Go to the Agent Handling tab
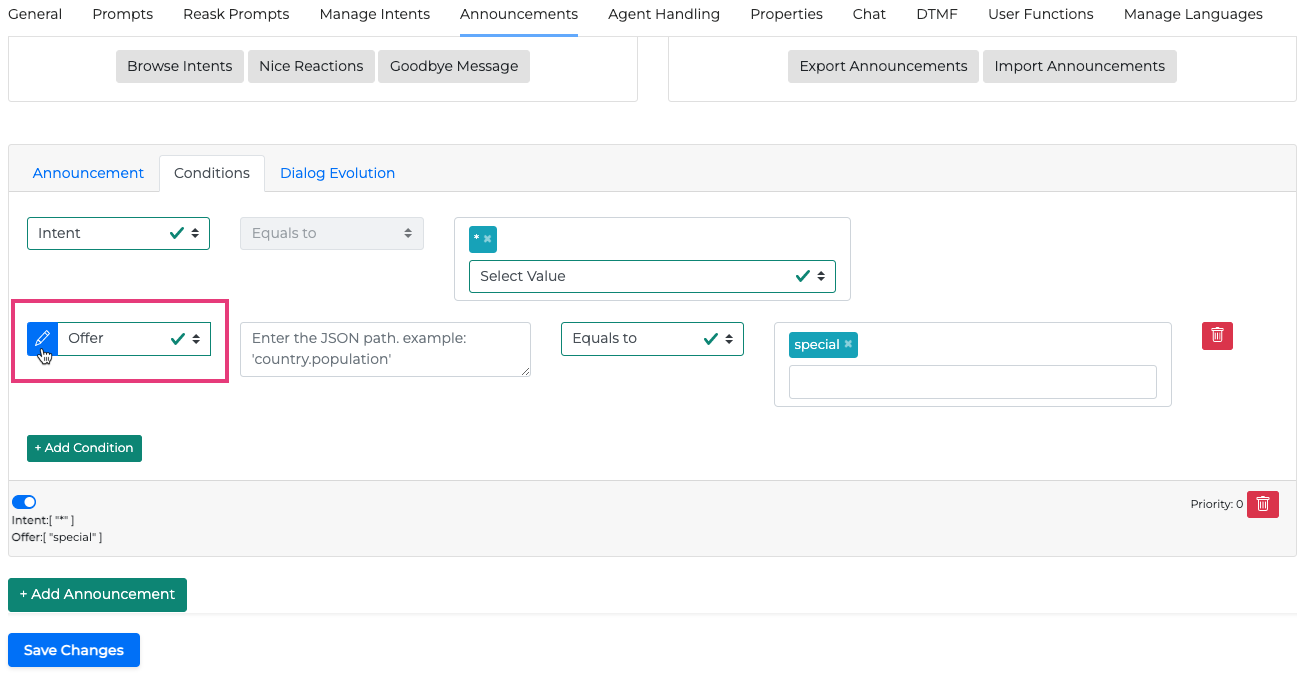Viewport: 1304px width, 677px height. click(663, 14)
